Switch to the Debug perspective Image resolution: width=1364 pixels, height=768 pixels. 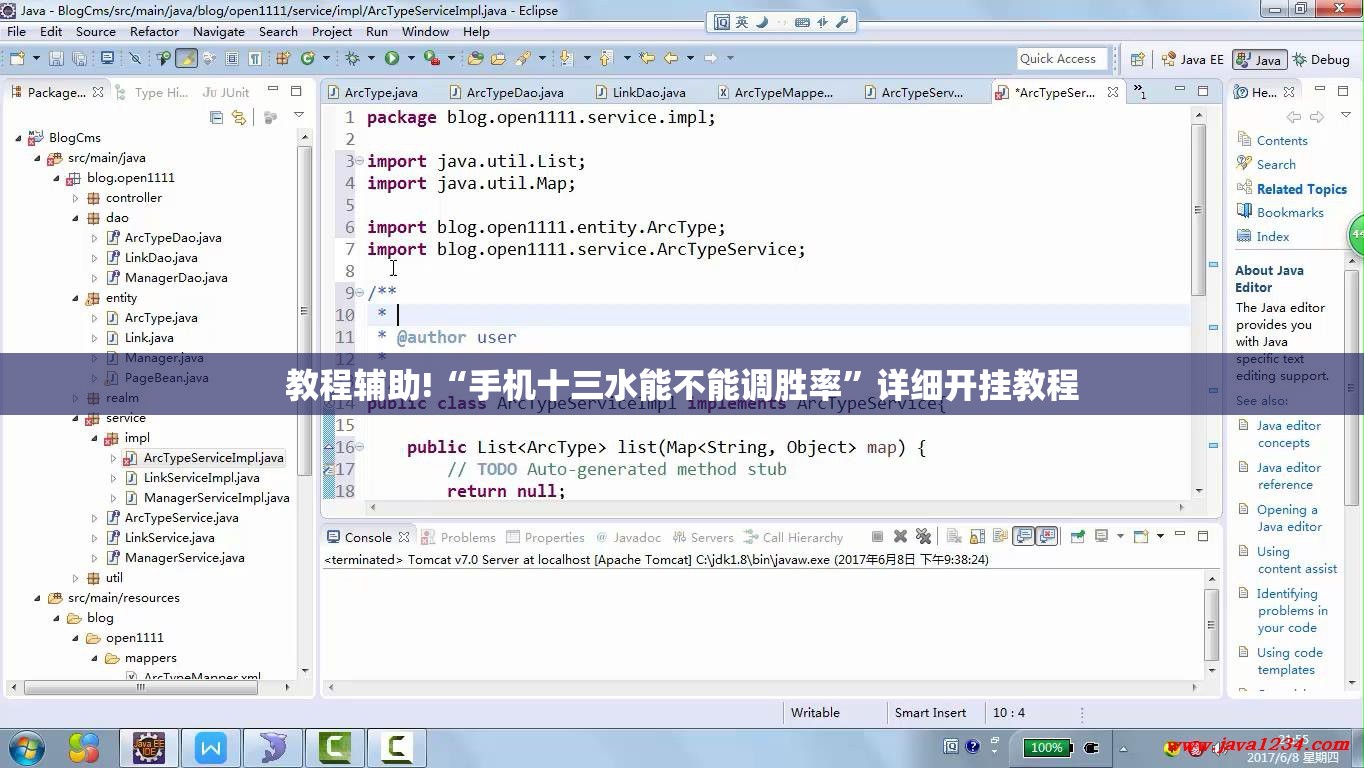coord(1320,59)
